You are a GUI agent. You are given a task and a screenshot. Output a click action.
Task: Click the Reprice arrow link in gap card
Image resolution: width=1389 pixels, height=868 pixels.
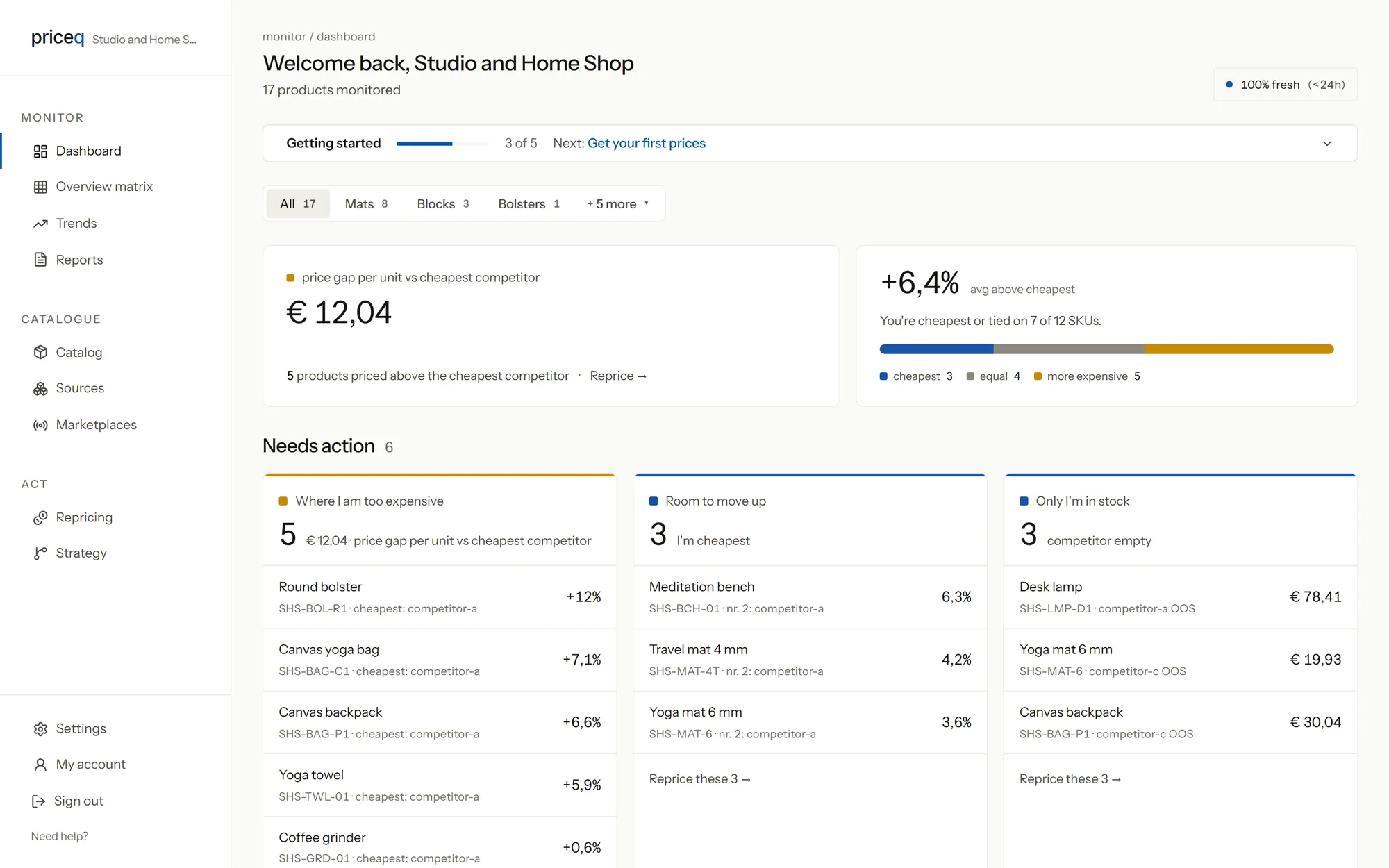pyautogui.click(x=618, y=376)
